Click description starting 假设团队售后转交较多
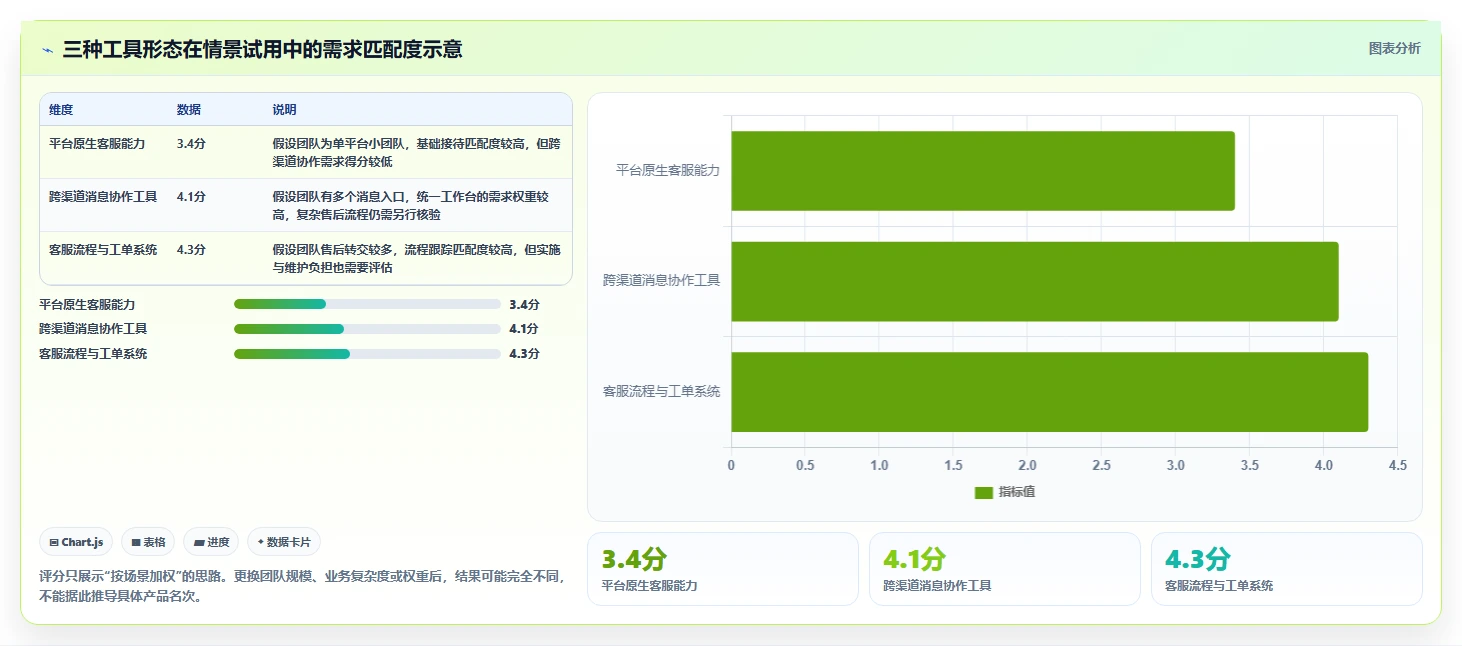 click(416, 259)
